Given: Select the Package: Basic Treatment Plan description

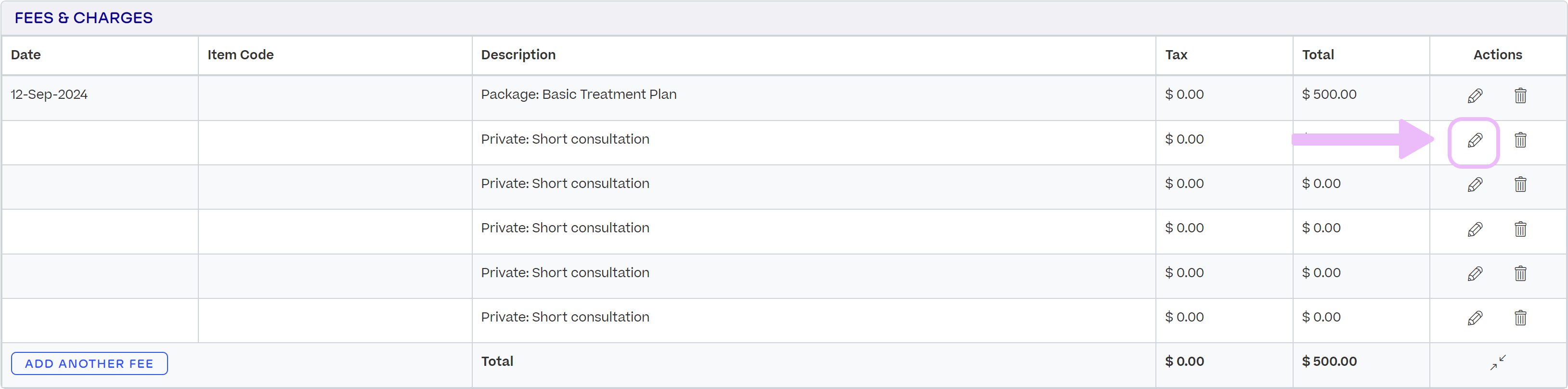Looking at the screenshot, I should pyautogui.click(x=578, y=94).
